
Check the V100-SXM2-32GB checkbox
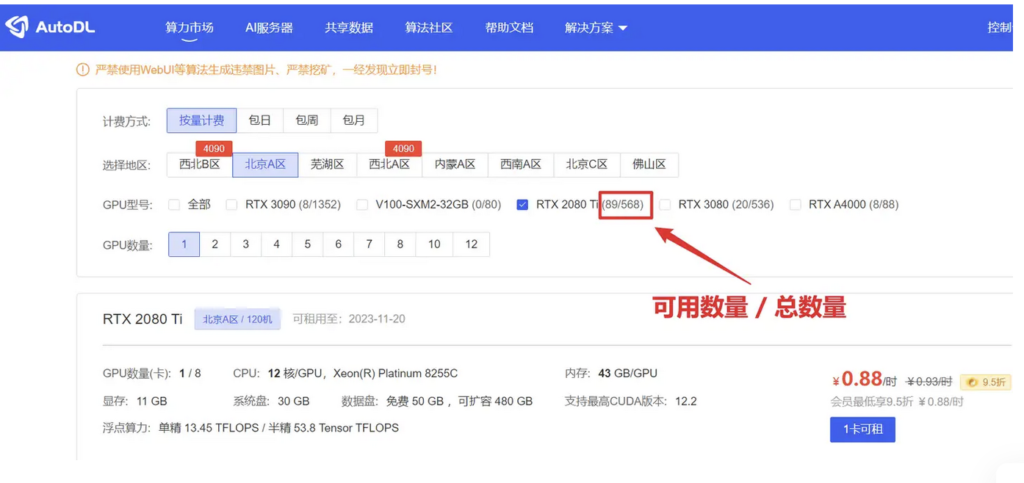click(362, 204)
